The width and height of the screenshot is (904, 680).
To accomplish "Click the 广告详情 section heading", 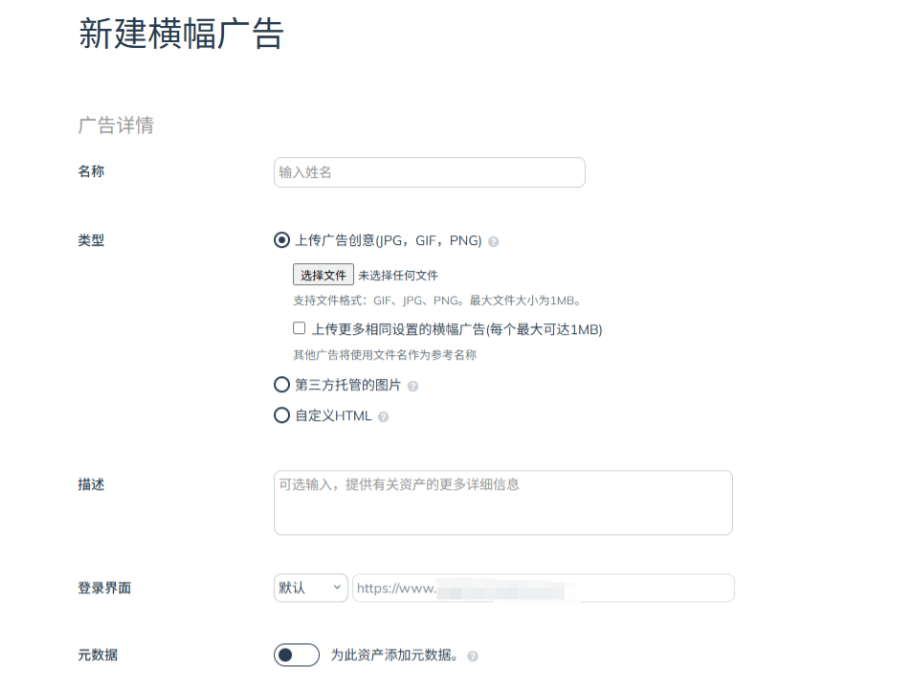I will point(116,125).
